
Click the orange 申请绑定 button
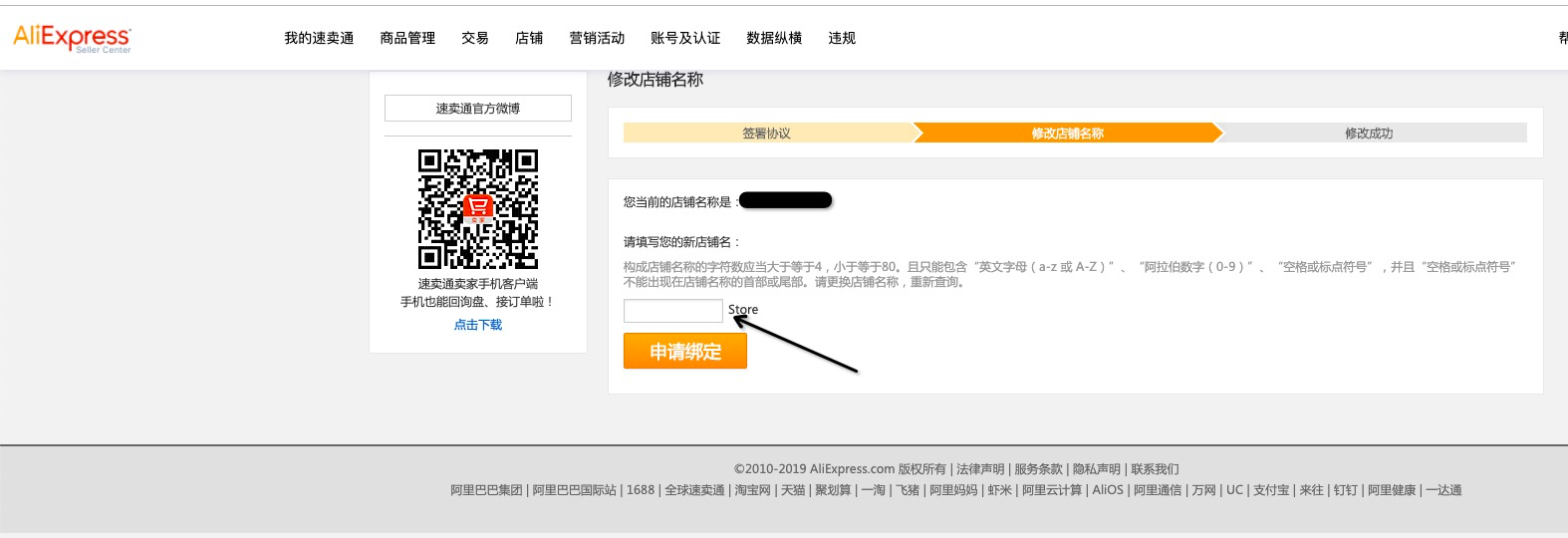click(685, 351)
